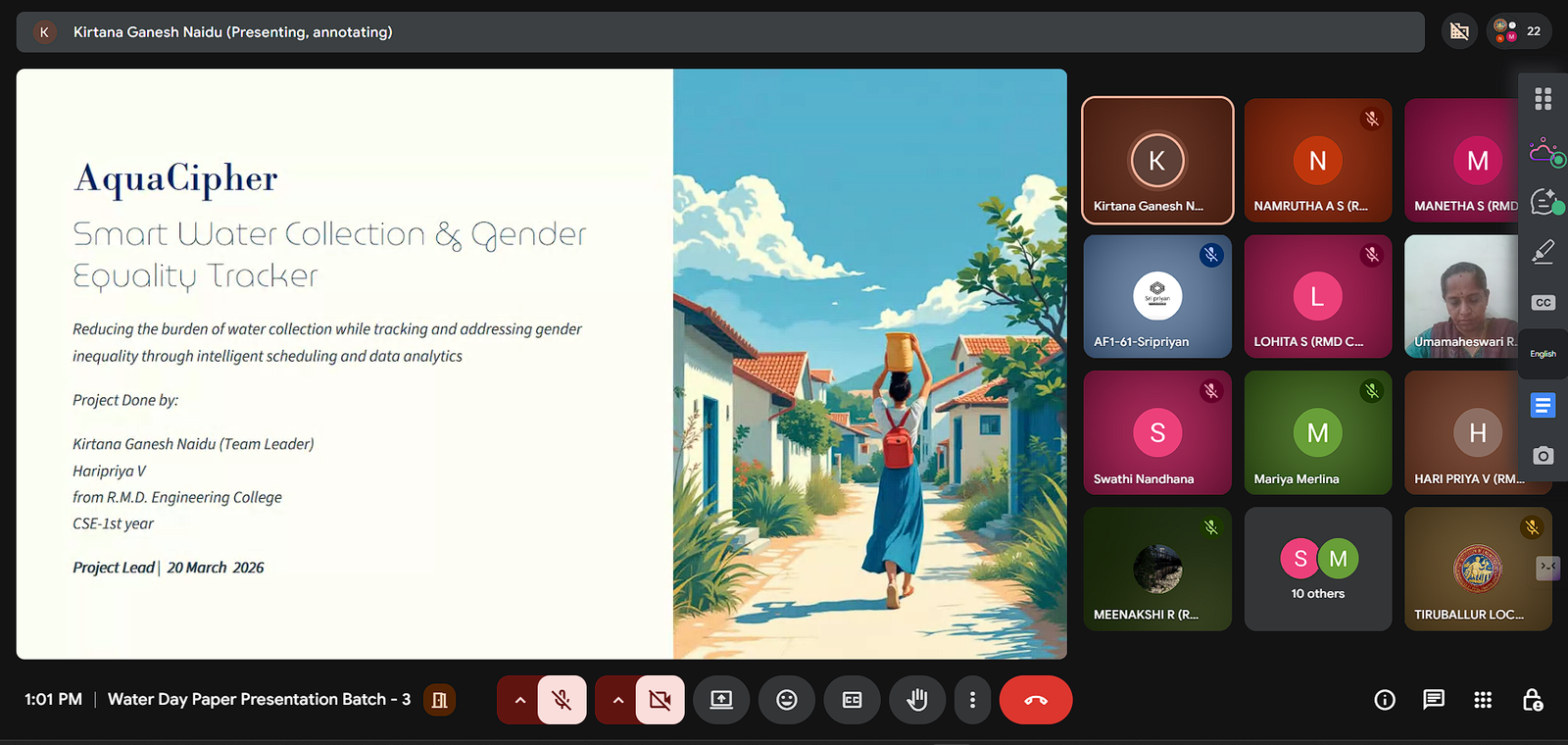Open the activities grid menu at bottom right
The height and width of the screenshot is (745, 1568).
click(1483, 700)
